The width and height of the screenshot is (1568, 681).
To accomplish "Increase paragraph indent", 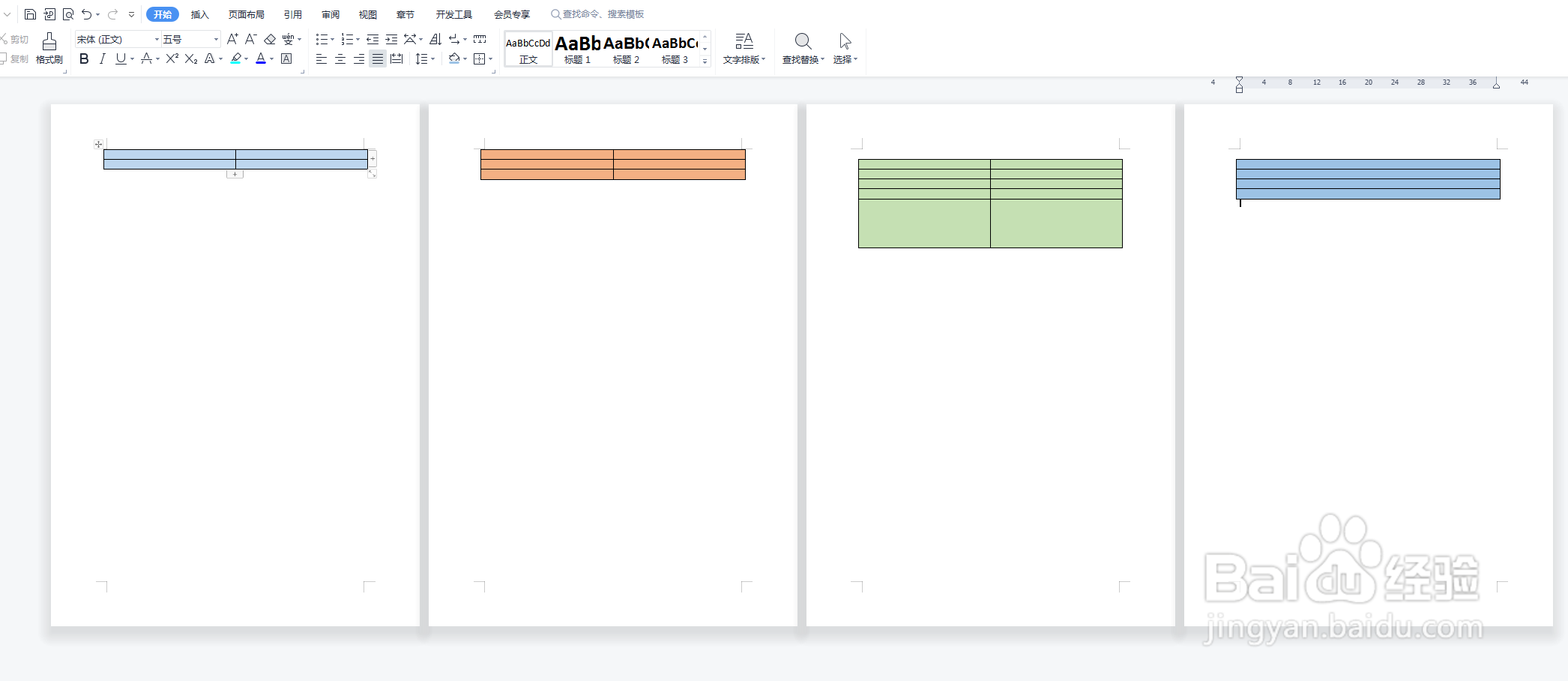I will click(x=391, y=39).
